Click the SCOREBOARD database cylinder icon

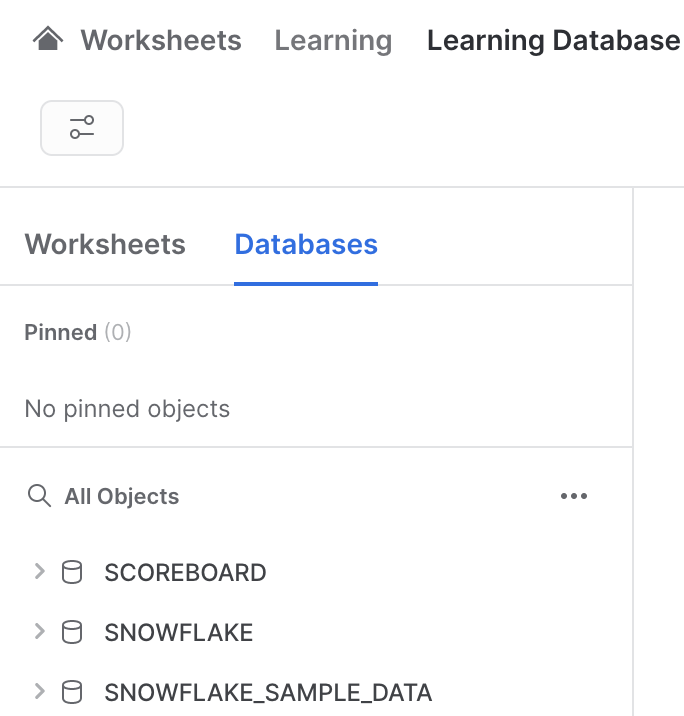(72, 573)
